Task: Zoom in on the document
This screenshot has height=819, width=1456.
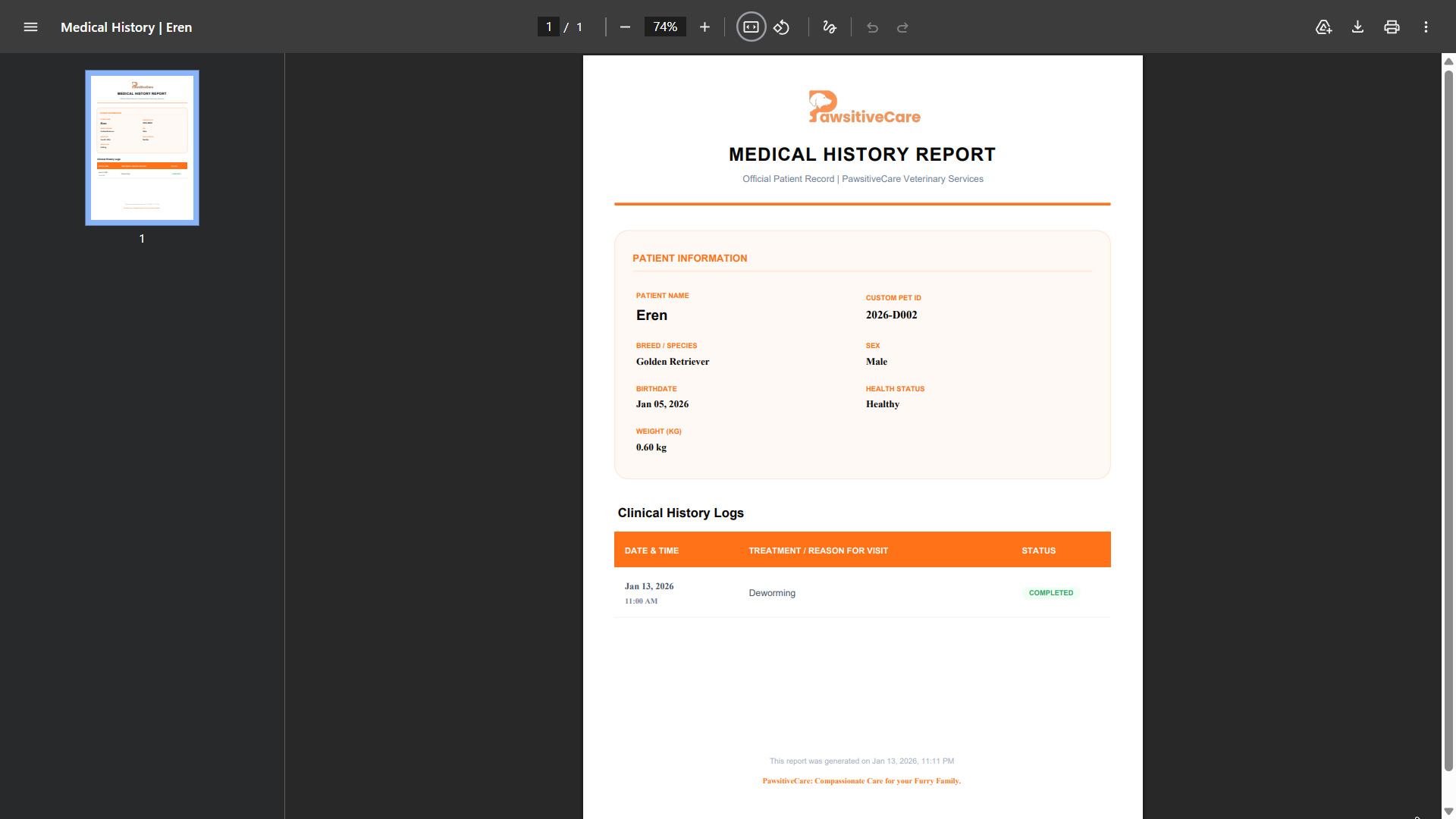Action: pyautogui.click(x=704, y=27)
